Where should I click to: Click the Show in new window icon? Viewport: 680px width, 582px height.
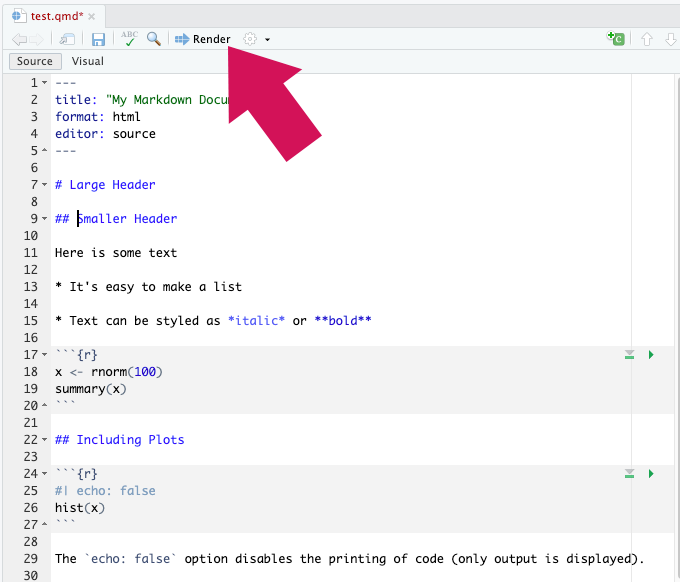[x=67, y=39]
